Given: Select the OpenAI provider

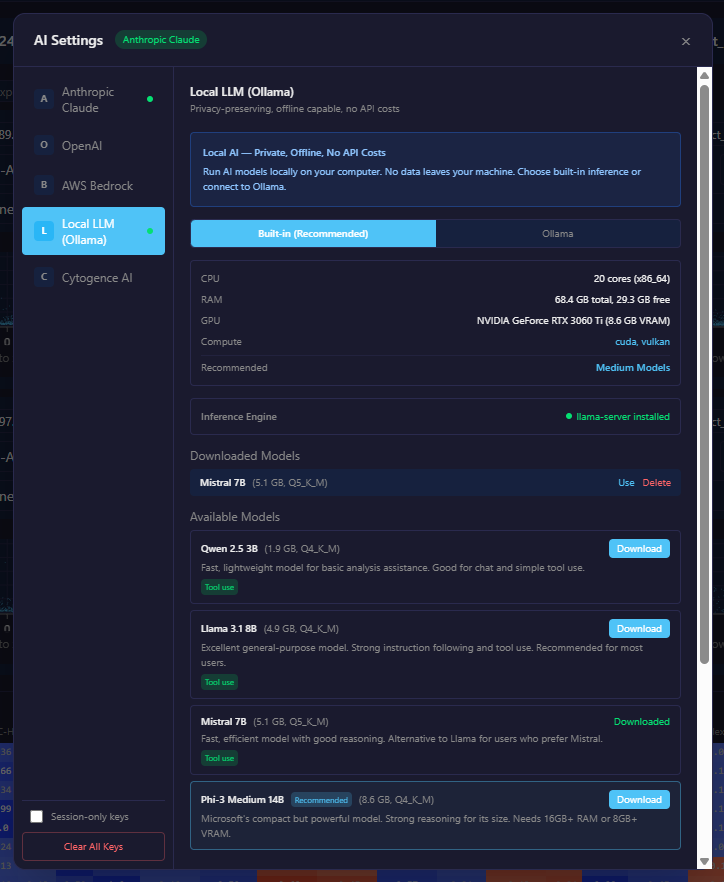Looking at the screenshot, I should (93, 145).
